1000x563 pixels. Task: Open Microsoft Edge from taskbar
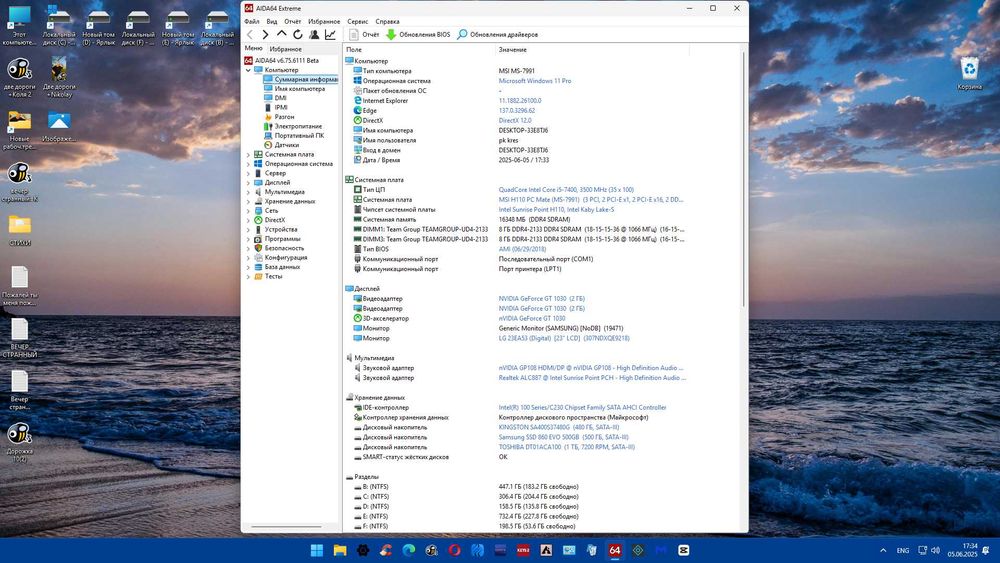(x=408, y=550)
